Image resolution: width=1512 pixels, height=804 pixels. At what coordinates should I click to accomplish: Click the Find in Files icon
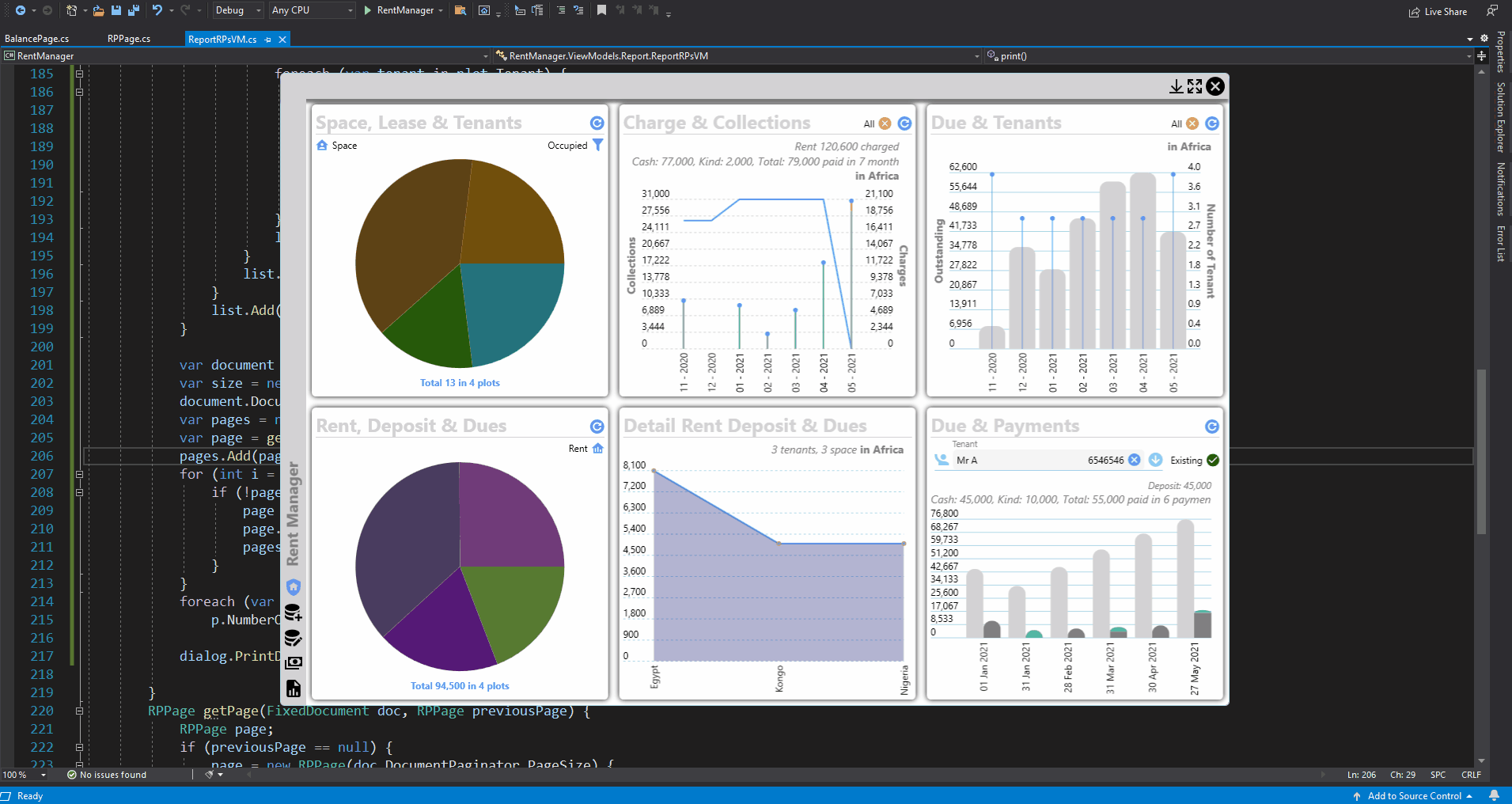(x=460, y=10)
